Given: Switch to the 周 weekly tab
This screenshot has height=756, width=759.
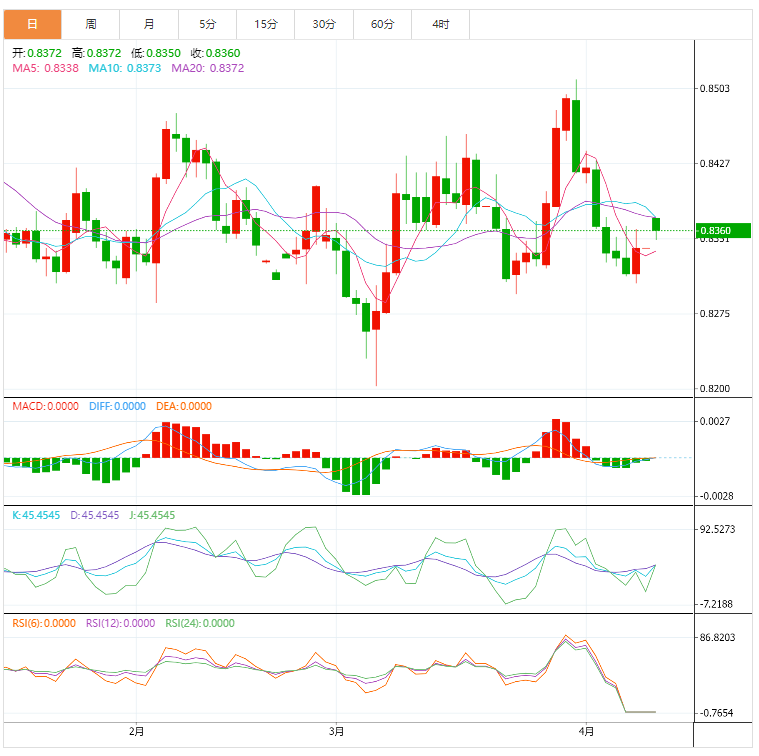Looking at the screenshot, I should coord(91,24).
